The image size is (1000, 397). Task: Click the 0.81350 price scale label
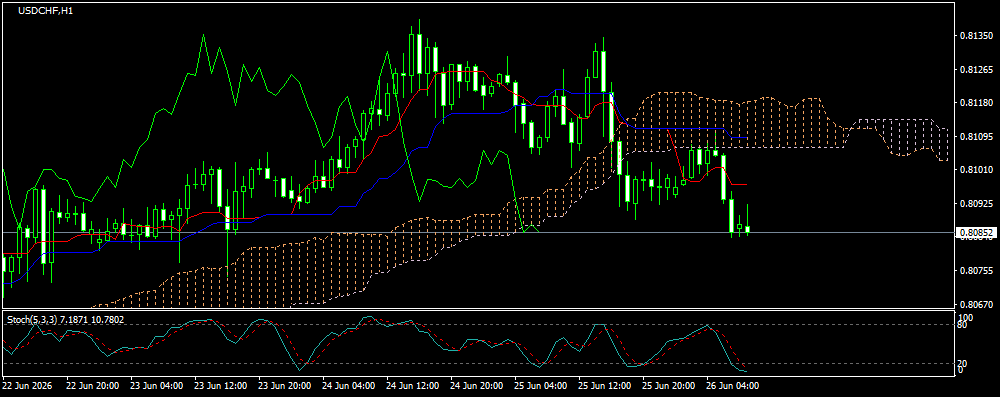point(976,36)
